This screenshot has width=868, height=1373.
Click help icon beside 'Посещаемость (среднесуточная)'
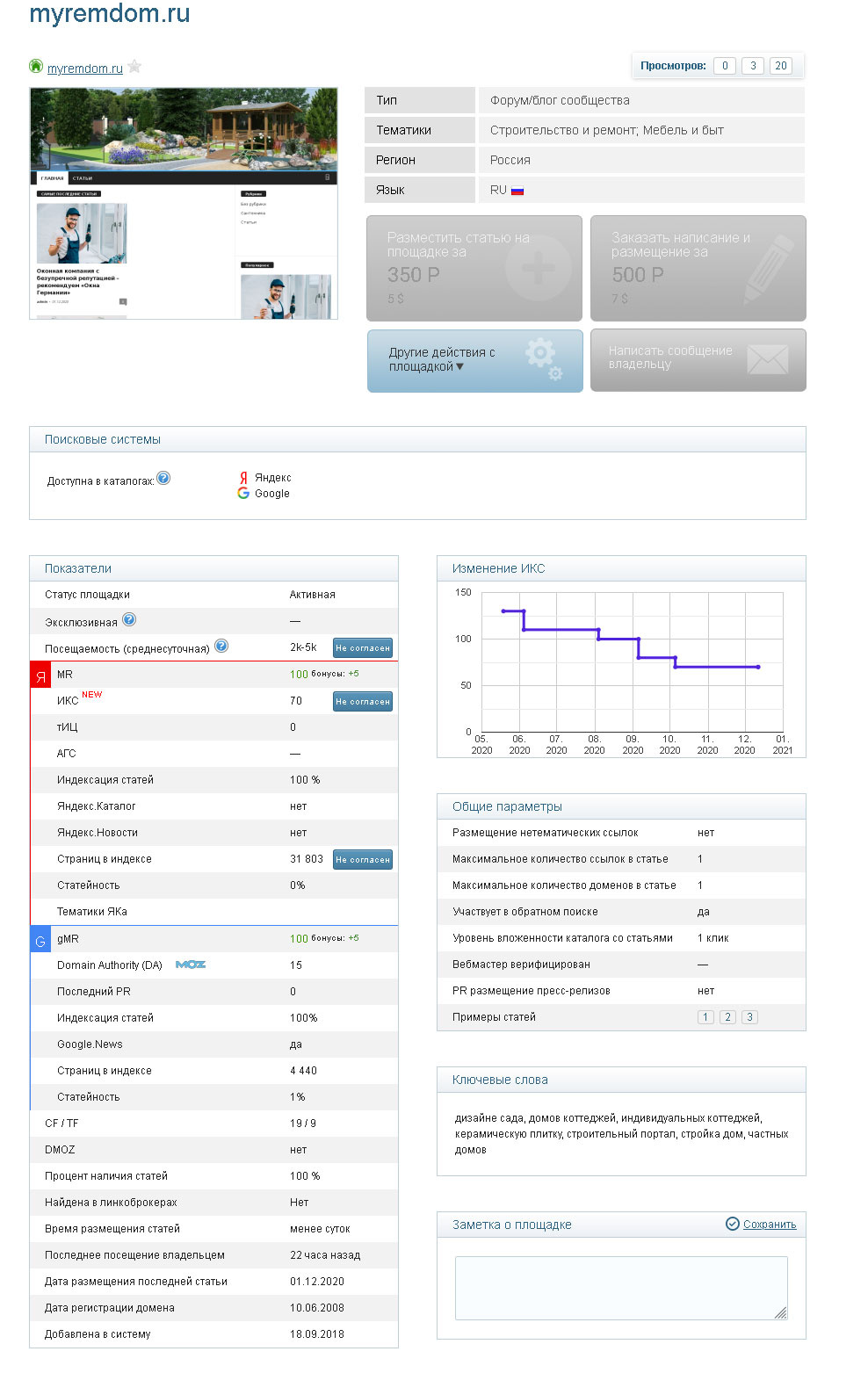click(221, 646)
